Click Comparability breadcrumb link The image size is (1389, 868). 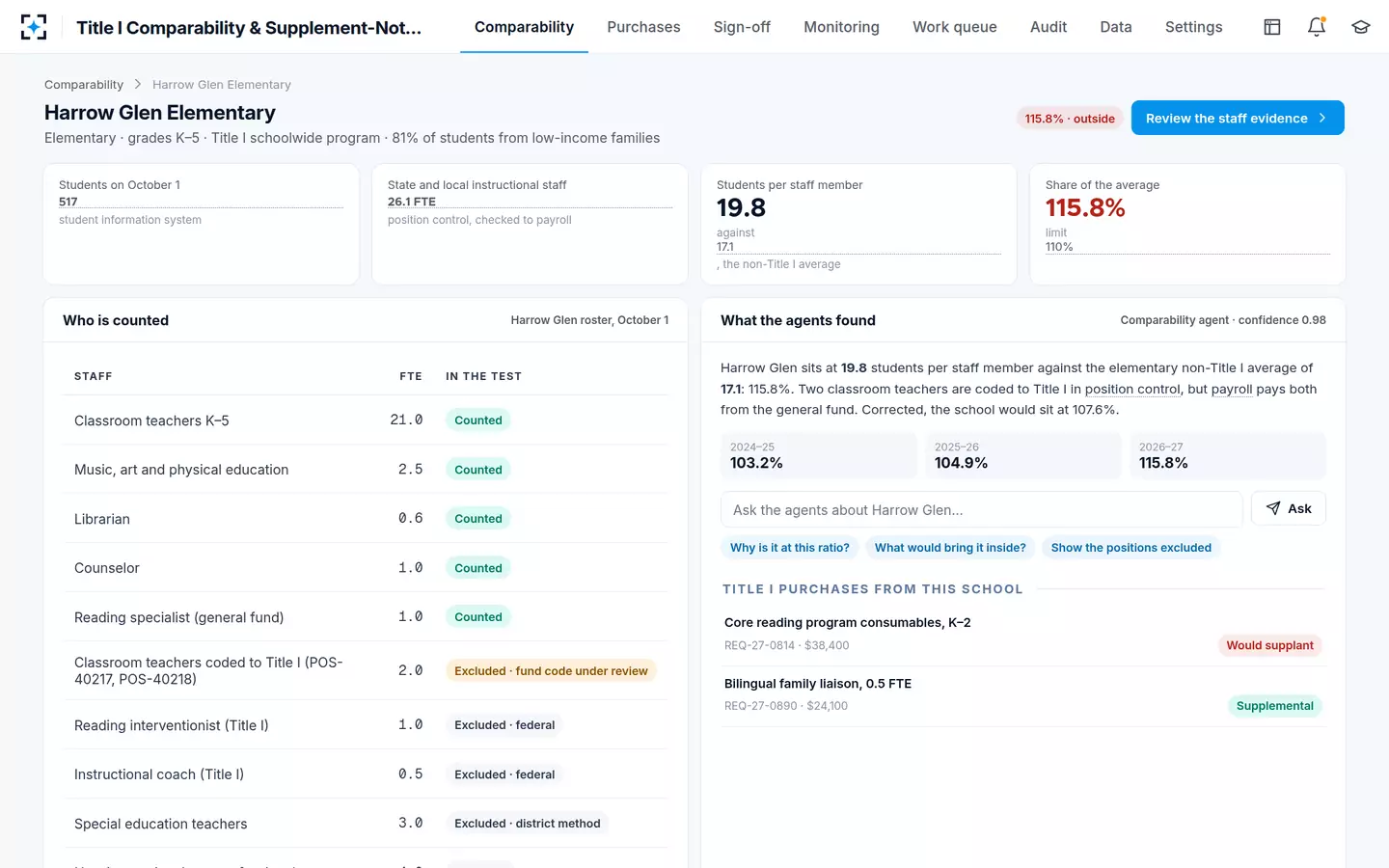pos(84,84)
